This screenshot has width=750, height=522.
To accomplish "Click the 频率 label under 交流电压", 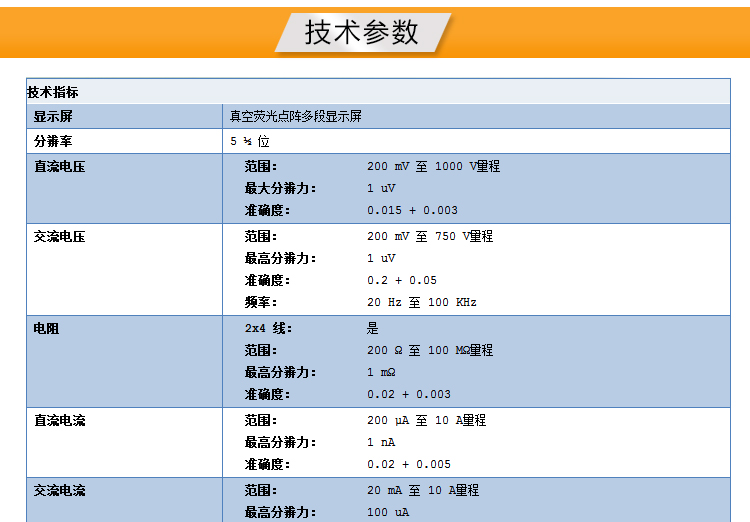I will 261,302.
